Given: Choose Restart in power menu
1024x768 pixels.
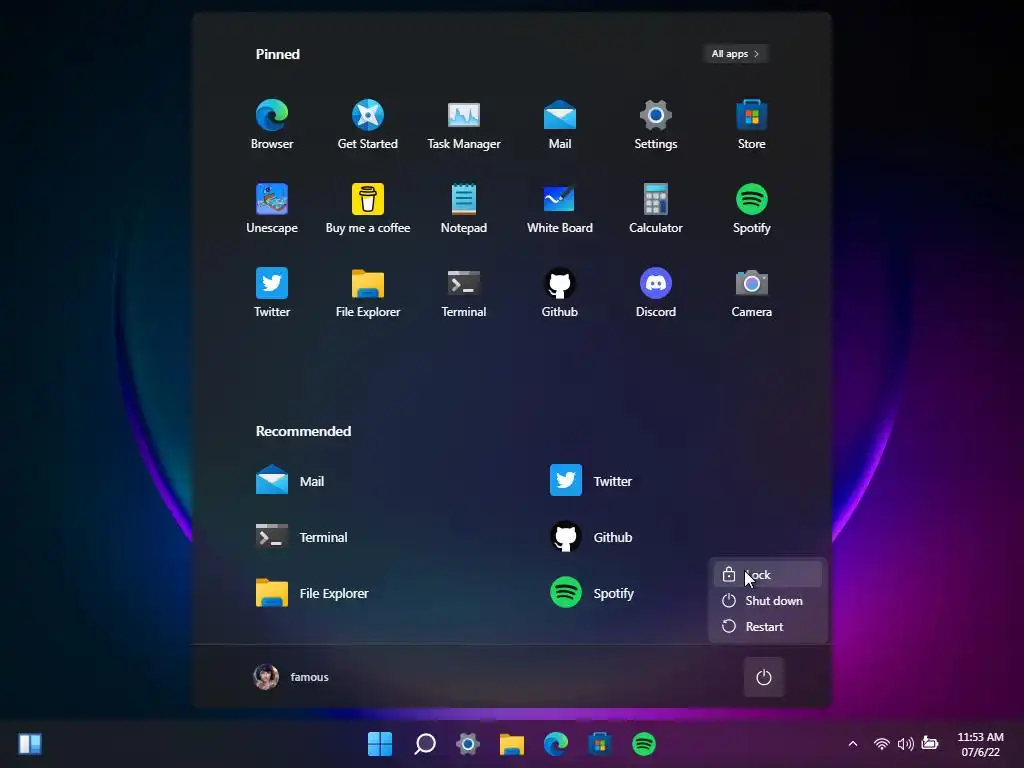Looking at the screenshot, I should pos(767,627).
